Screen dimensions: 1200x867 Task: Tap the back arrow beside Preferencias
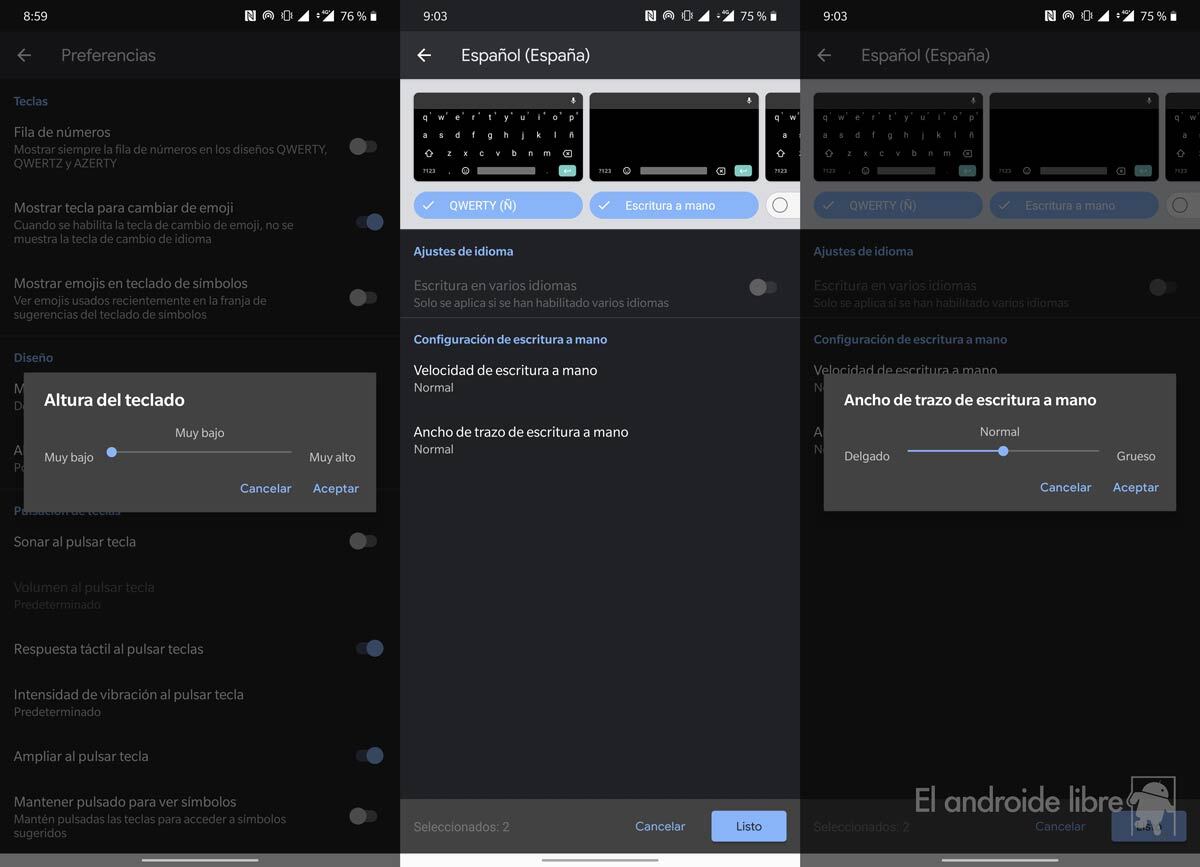[24, 55]
